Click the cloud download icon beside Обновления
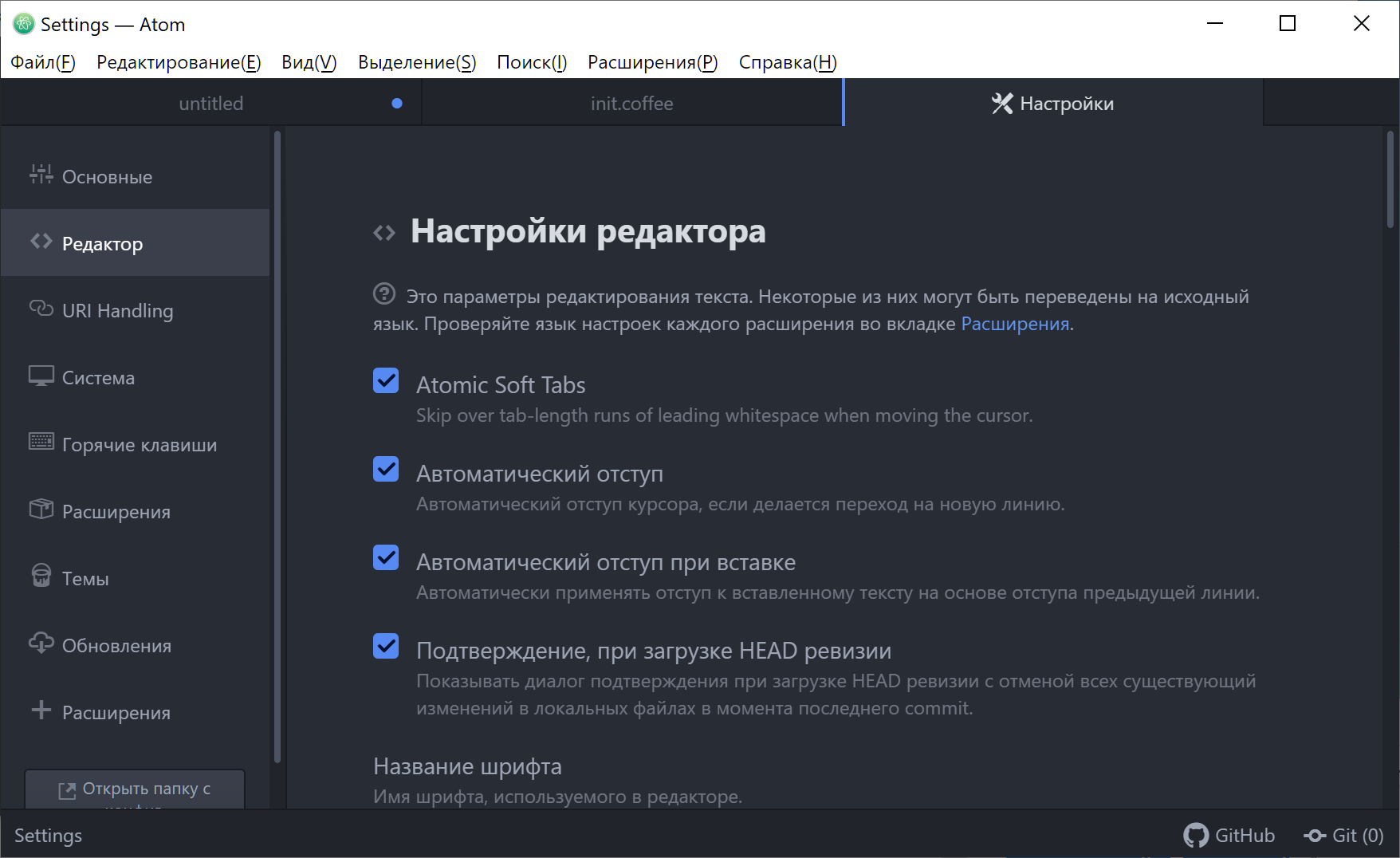1400x858 pixels. tap(41, 643)
